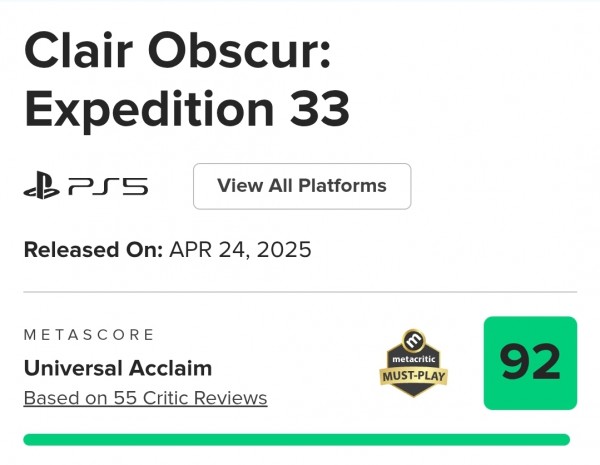Open the green 92 Metascore box

tap(530, 363)
